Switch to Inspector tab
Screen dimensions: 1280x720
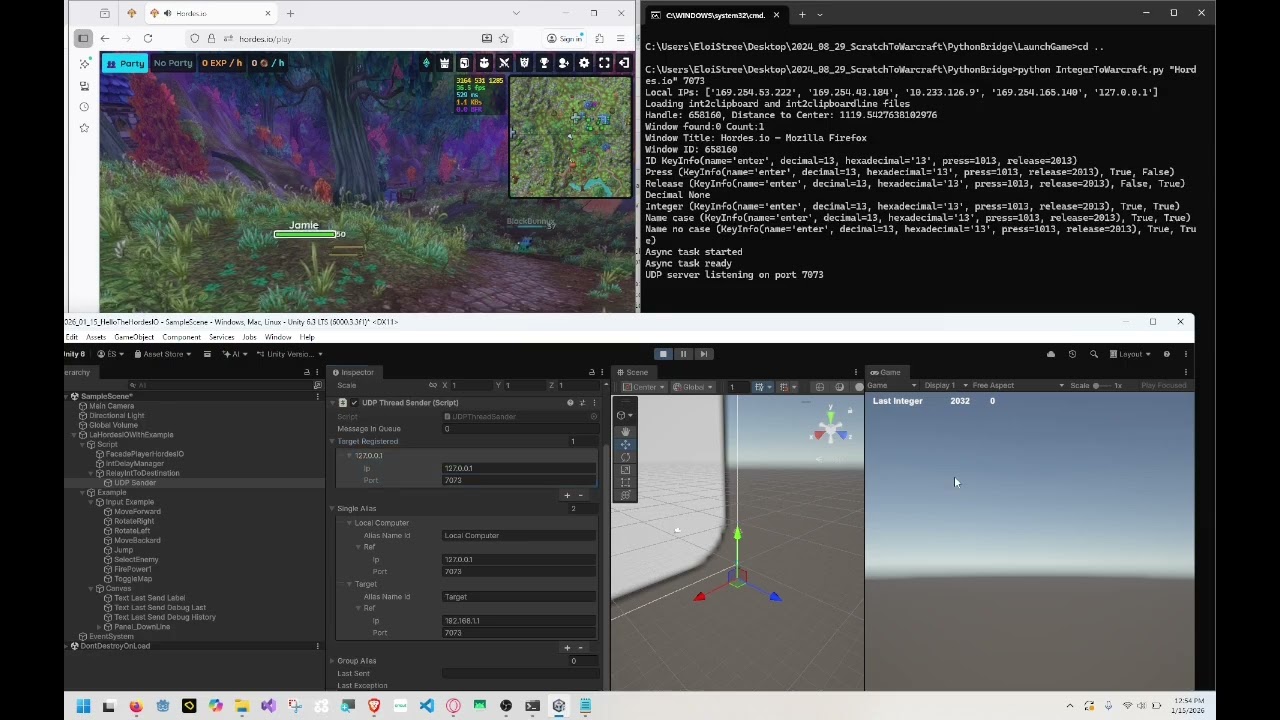click(x=353, y=373)
